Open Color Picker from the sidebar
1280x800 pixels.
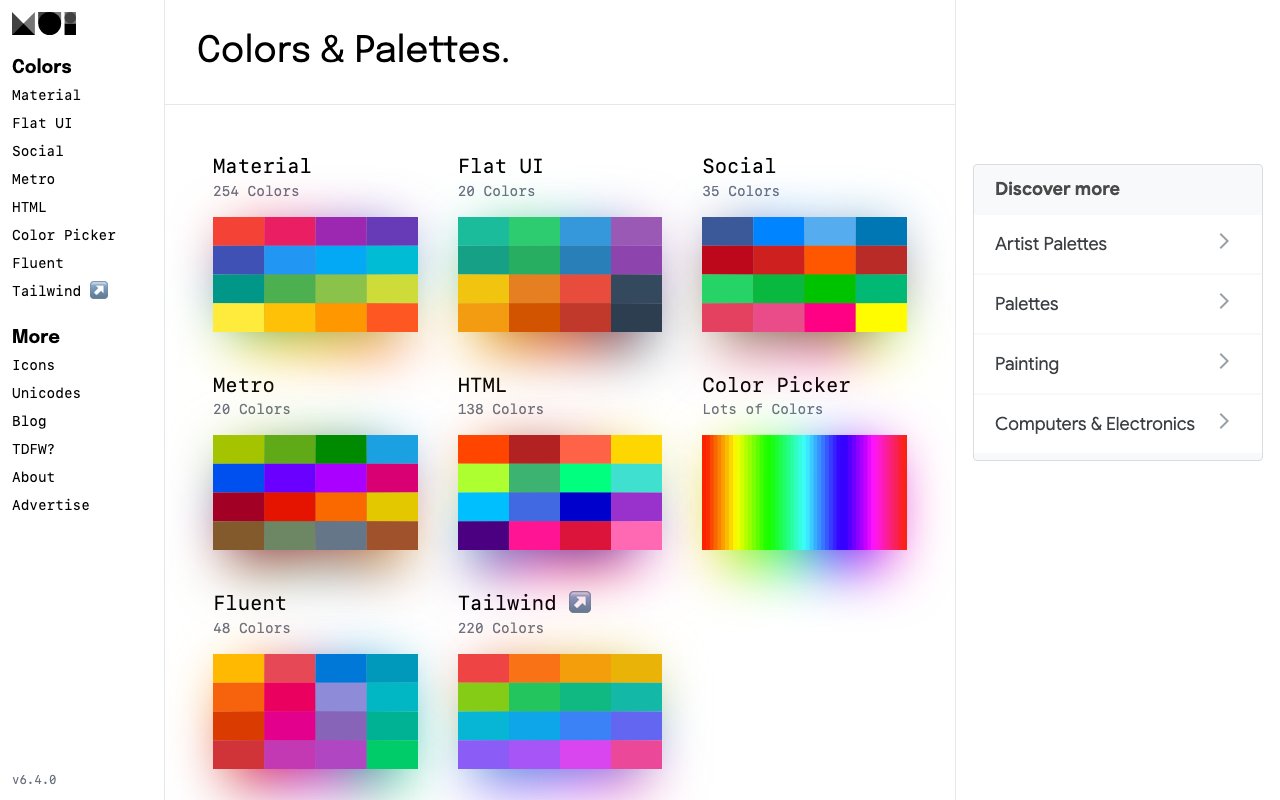pos(64,235)
